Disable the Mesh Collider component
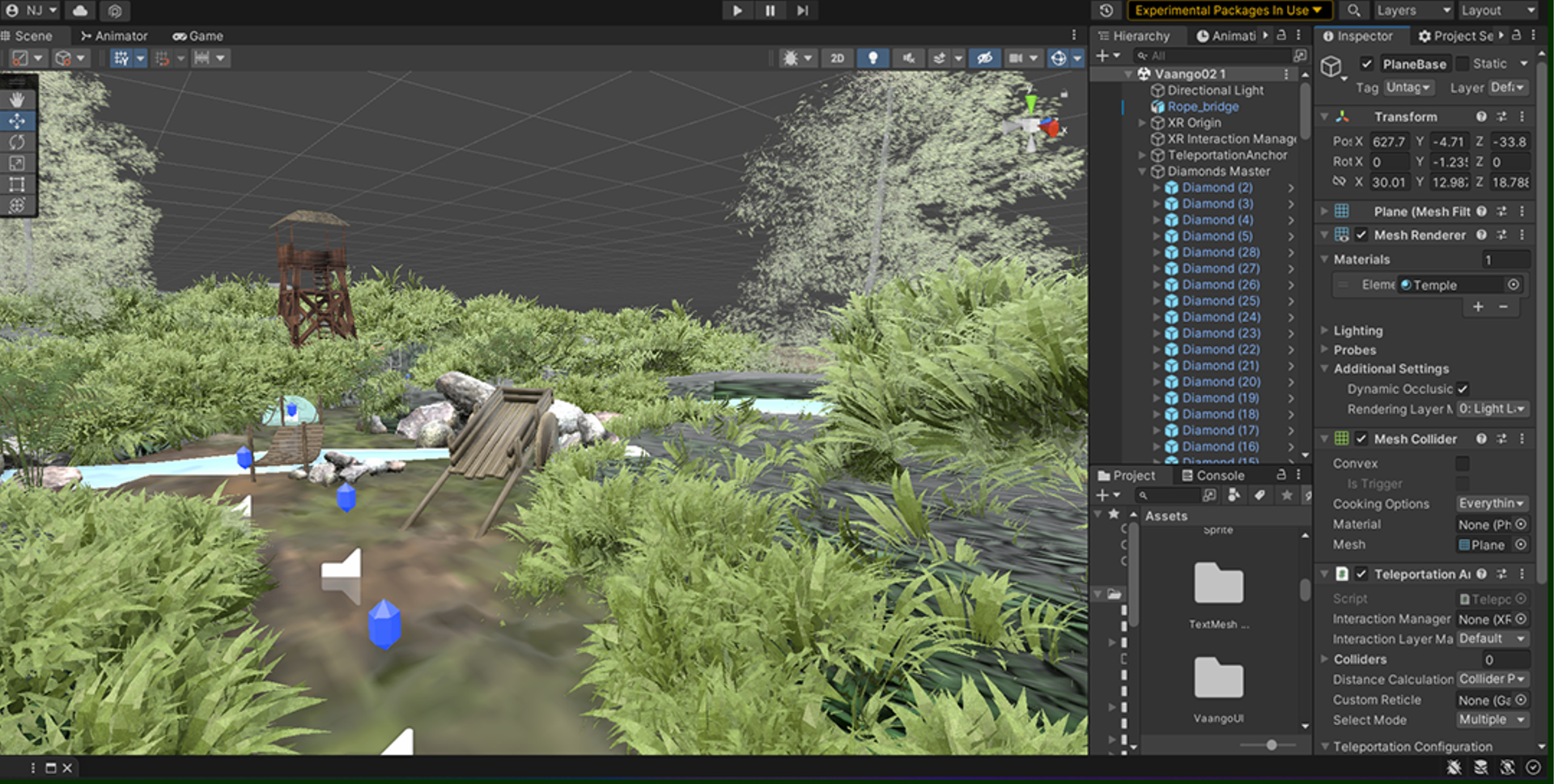This screenshot has width=1554, height=784. [1361, 439]
